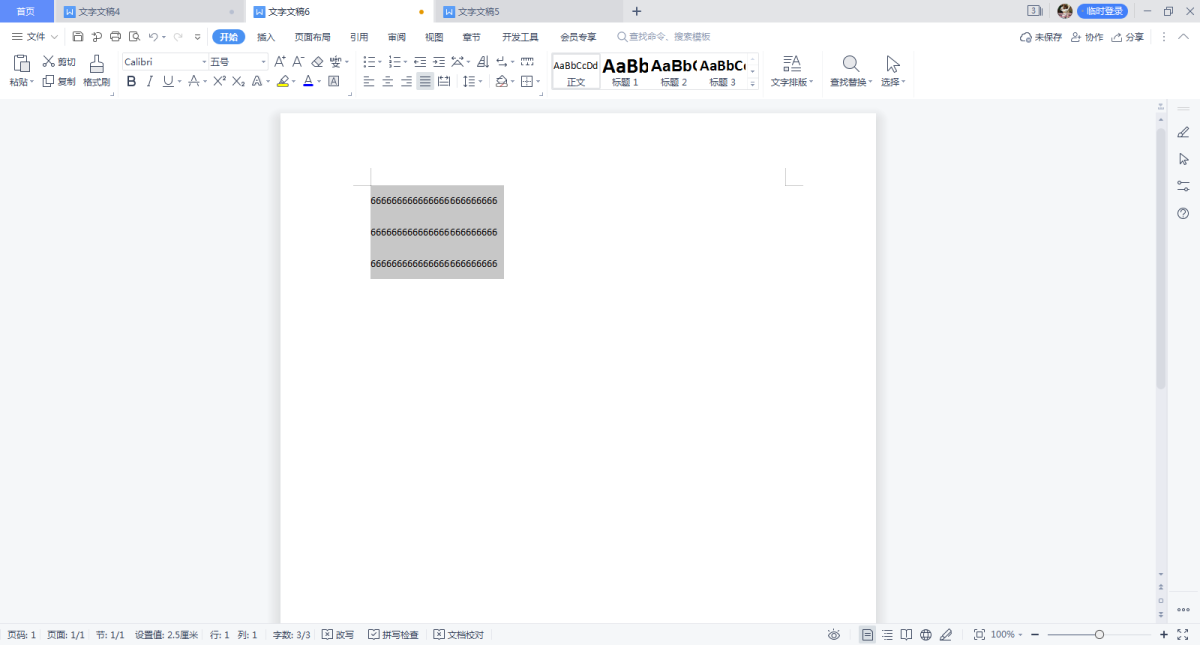Click the Cut (剪切) scissors button

point(59,62)
